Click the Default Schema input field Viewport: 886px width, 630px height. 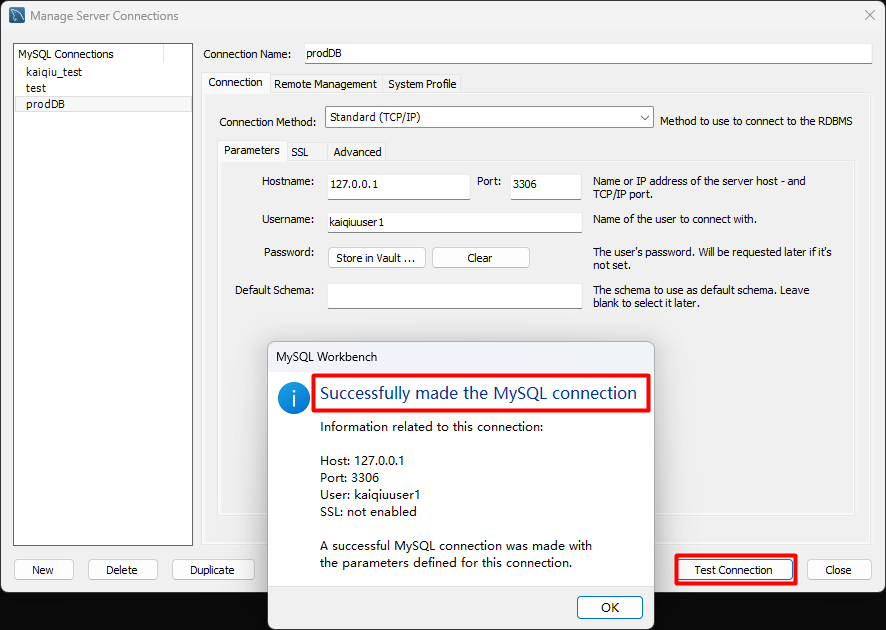tap(454, 296)
